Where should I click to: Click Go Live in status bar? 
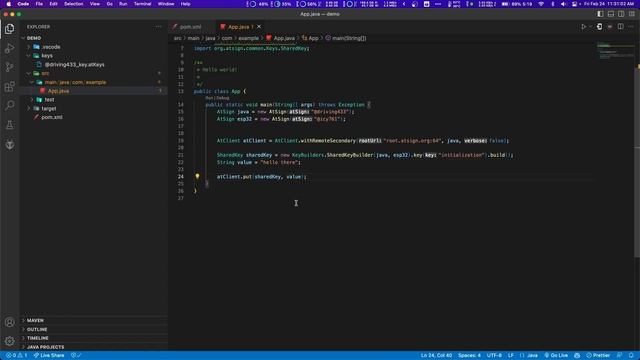[556, 356]
